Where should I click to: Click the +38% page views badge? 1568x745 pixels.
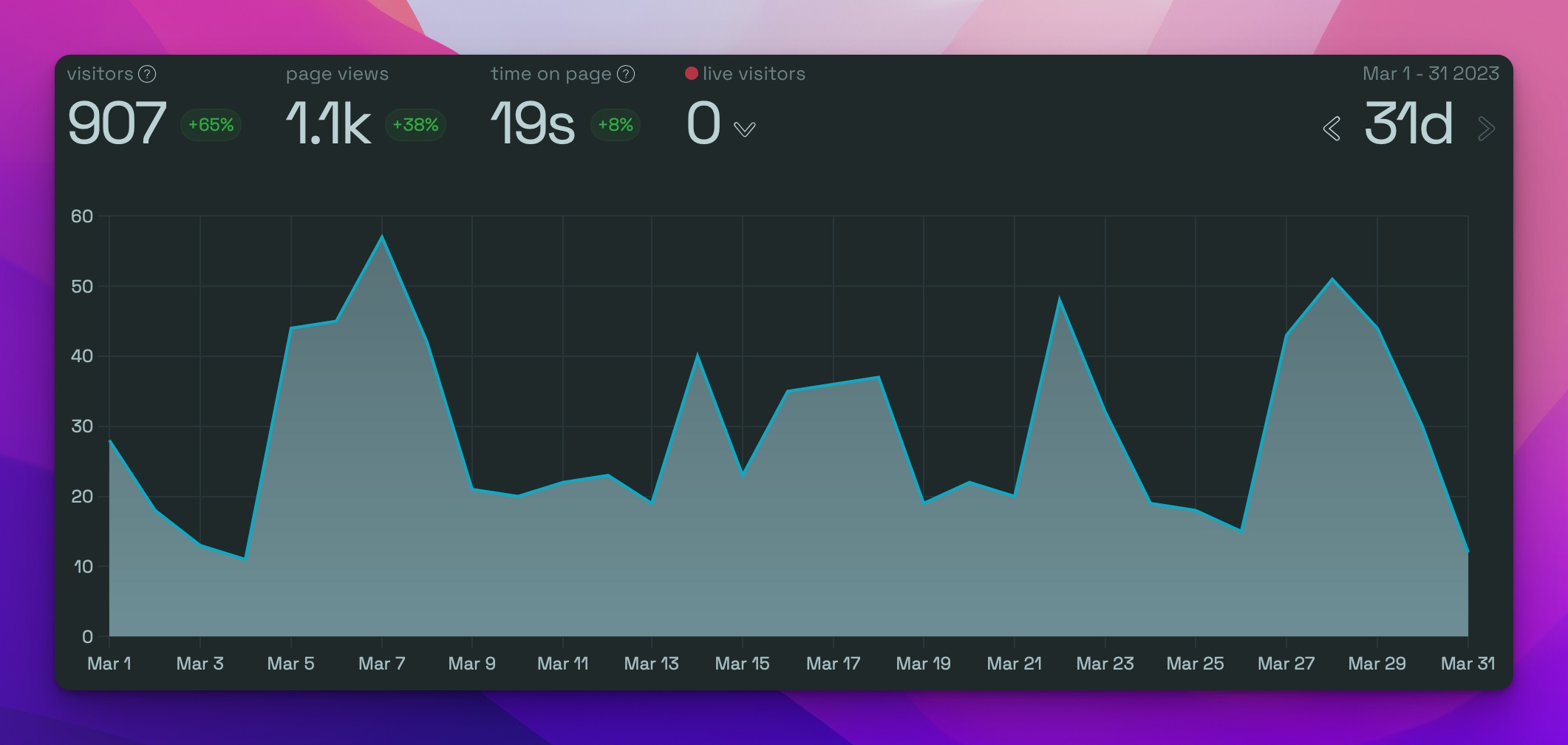coord(415,126)
